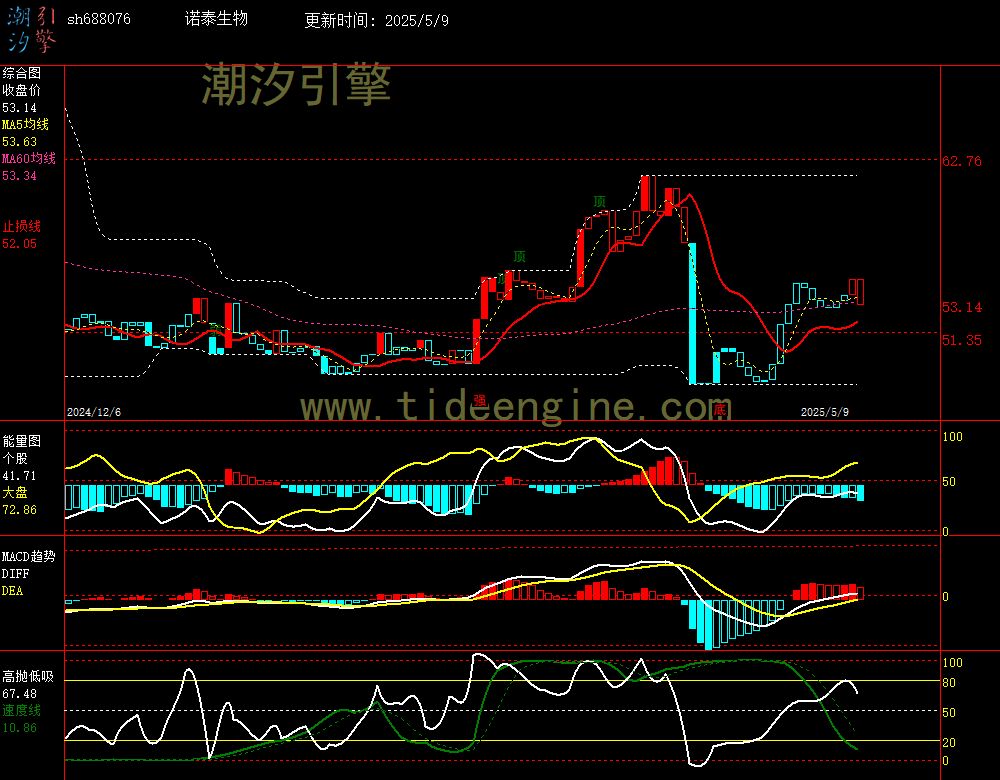Click the 速度线 value 10.86

[x=19, y=728]
